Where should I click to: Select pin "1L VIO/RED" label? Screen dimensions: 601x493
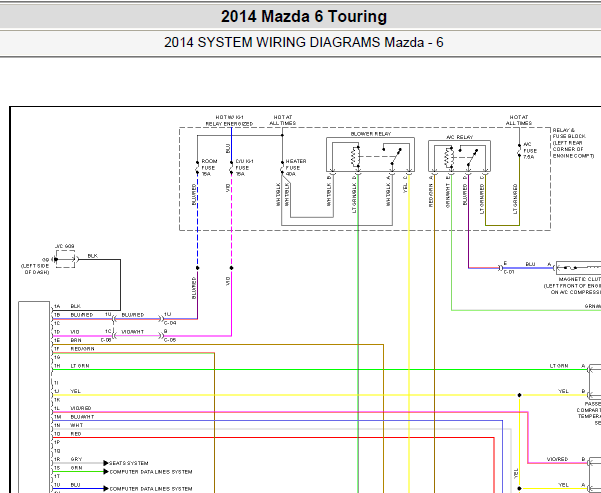point(72,408)
